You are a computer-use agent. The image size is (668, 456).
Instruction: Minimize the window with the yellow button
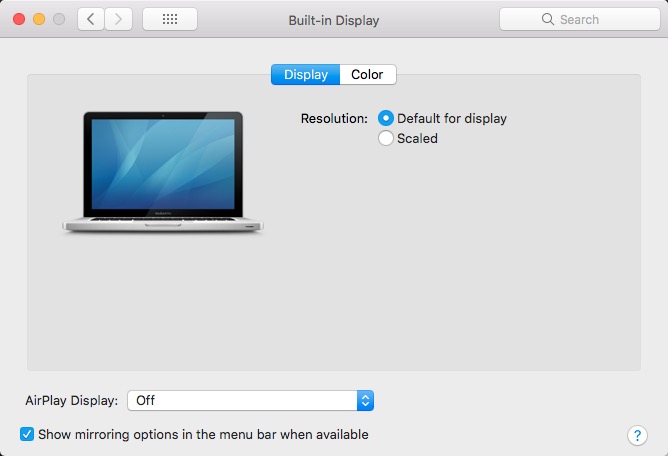click(x=39, y=19)
